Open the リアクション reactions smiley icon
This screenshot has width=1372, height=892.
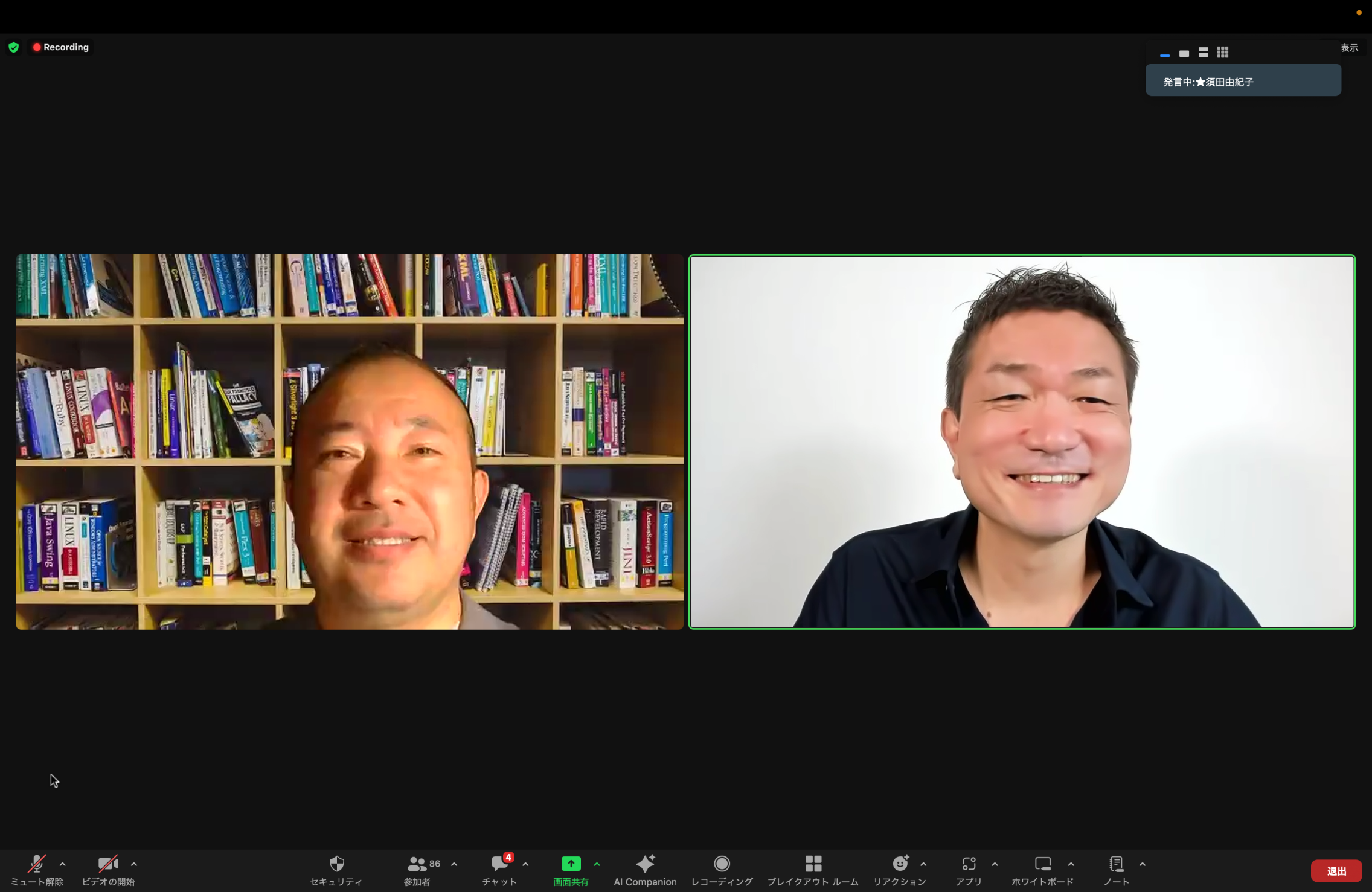pos(900,865)
